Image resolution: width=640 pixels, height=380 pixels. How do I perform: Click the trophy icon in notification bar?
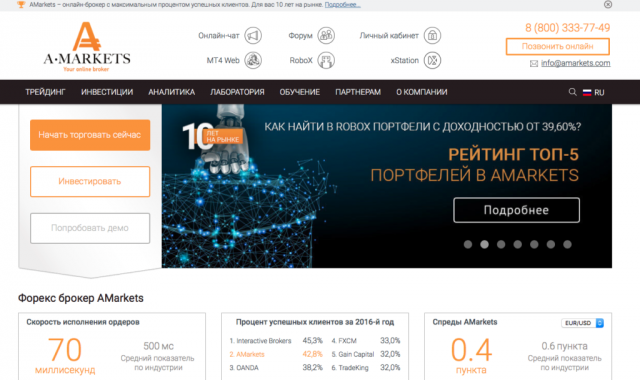coord(21,4)
